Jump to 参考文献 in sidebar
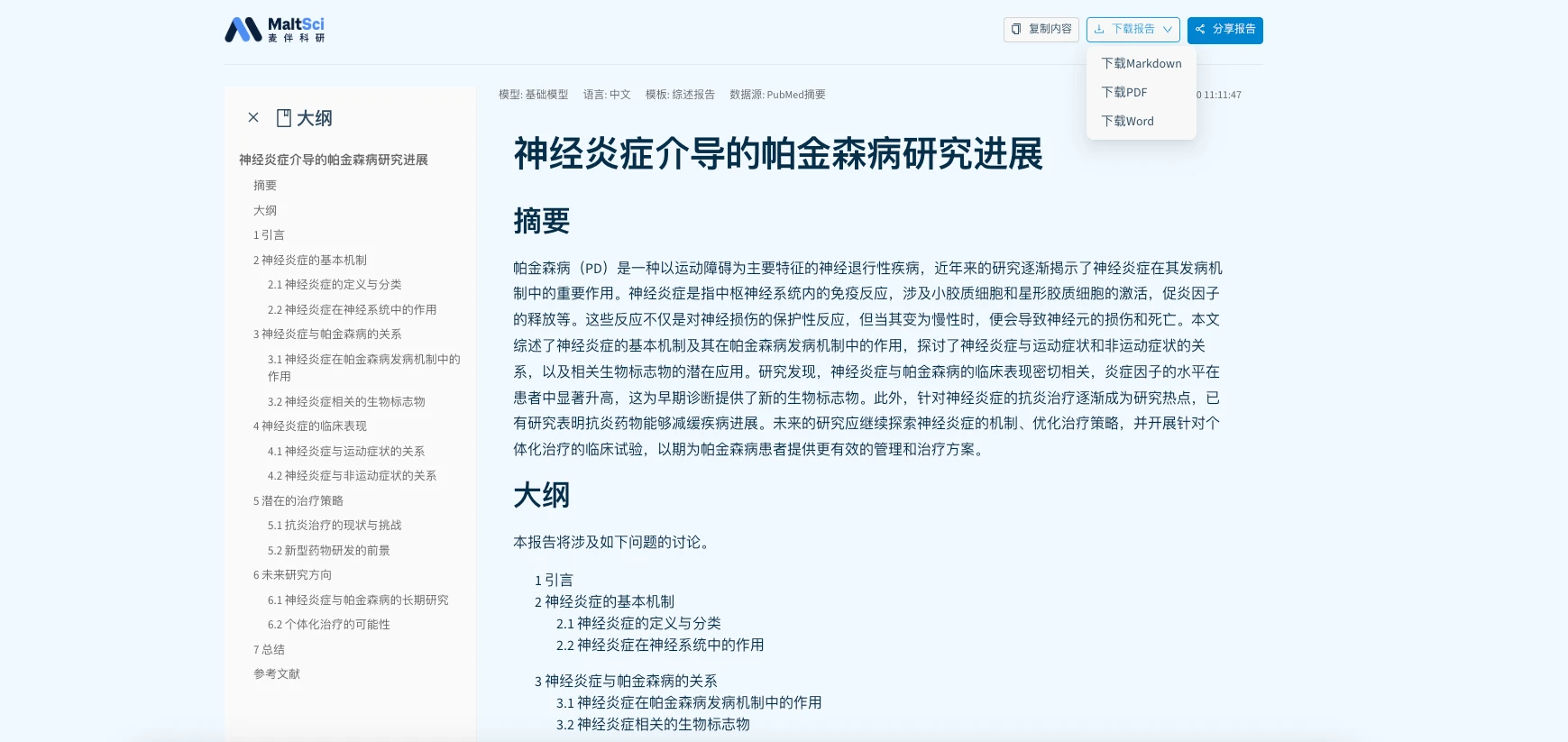 click(277, 673)
